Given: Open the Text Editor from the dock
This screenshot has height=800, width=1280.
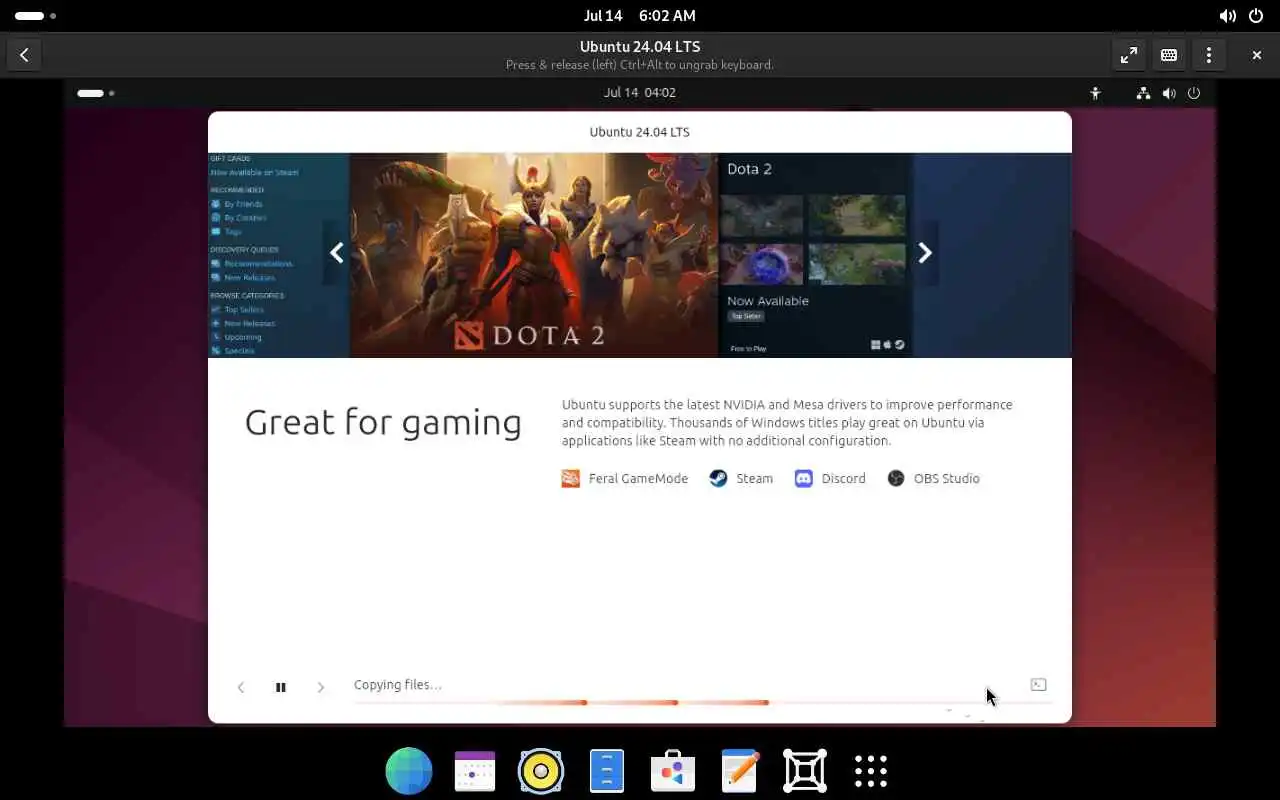Looking at the screenshot, I should coord(739,771).
